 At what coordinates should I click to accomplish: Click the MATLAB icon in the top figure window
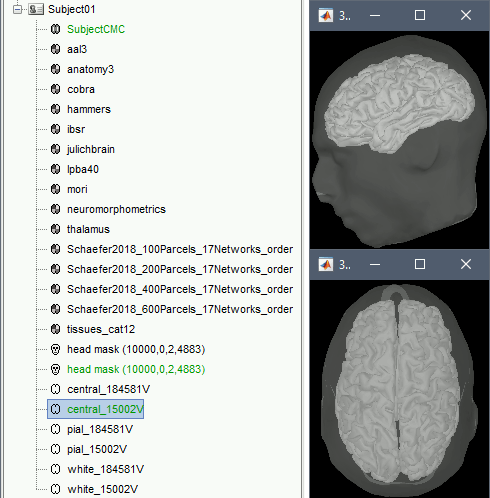click(x=326, y=15)
